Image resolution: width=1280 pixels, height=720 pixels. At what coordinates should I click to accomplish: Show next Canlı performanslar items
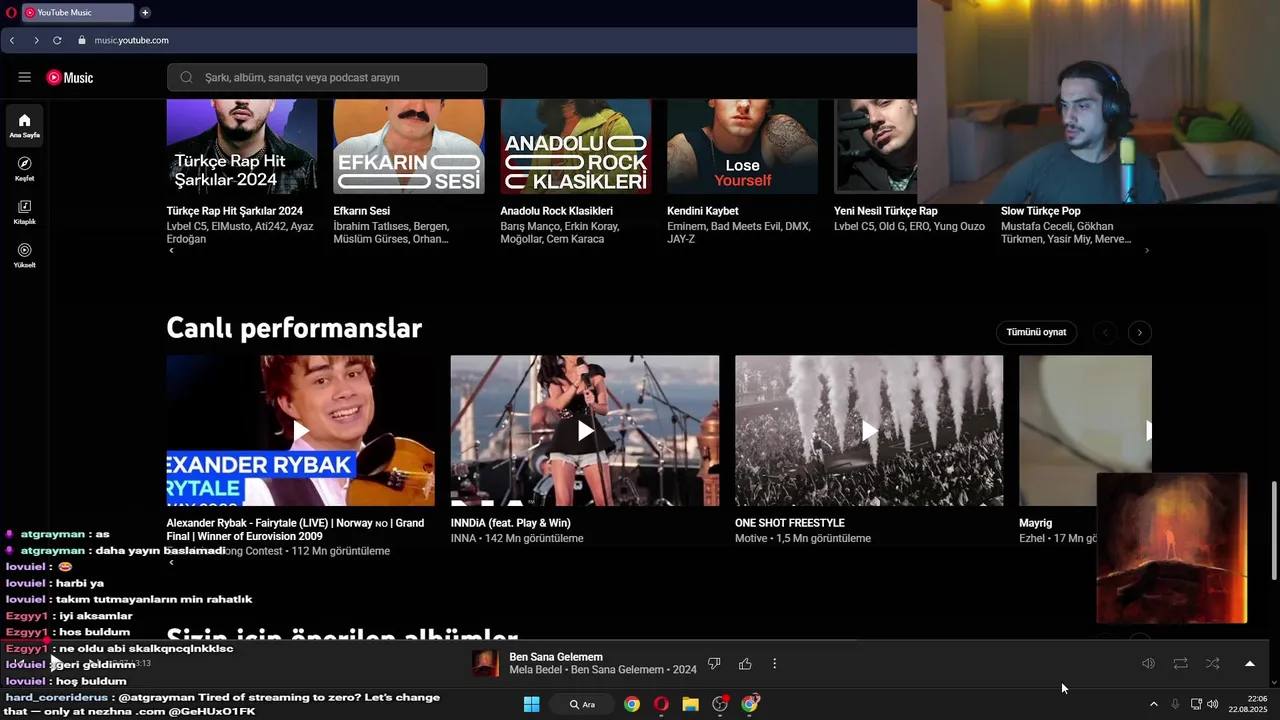(x=1139, y=332)
